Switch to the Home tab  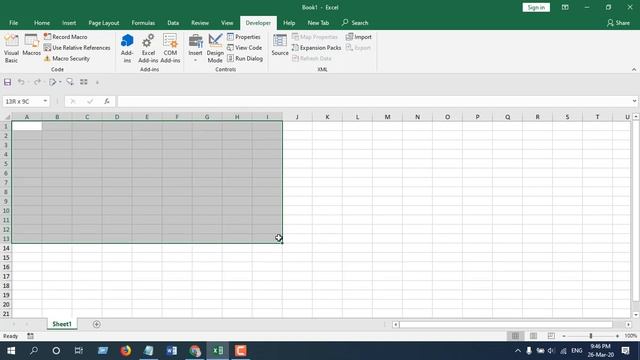(x=42, y=23)
